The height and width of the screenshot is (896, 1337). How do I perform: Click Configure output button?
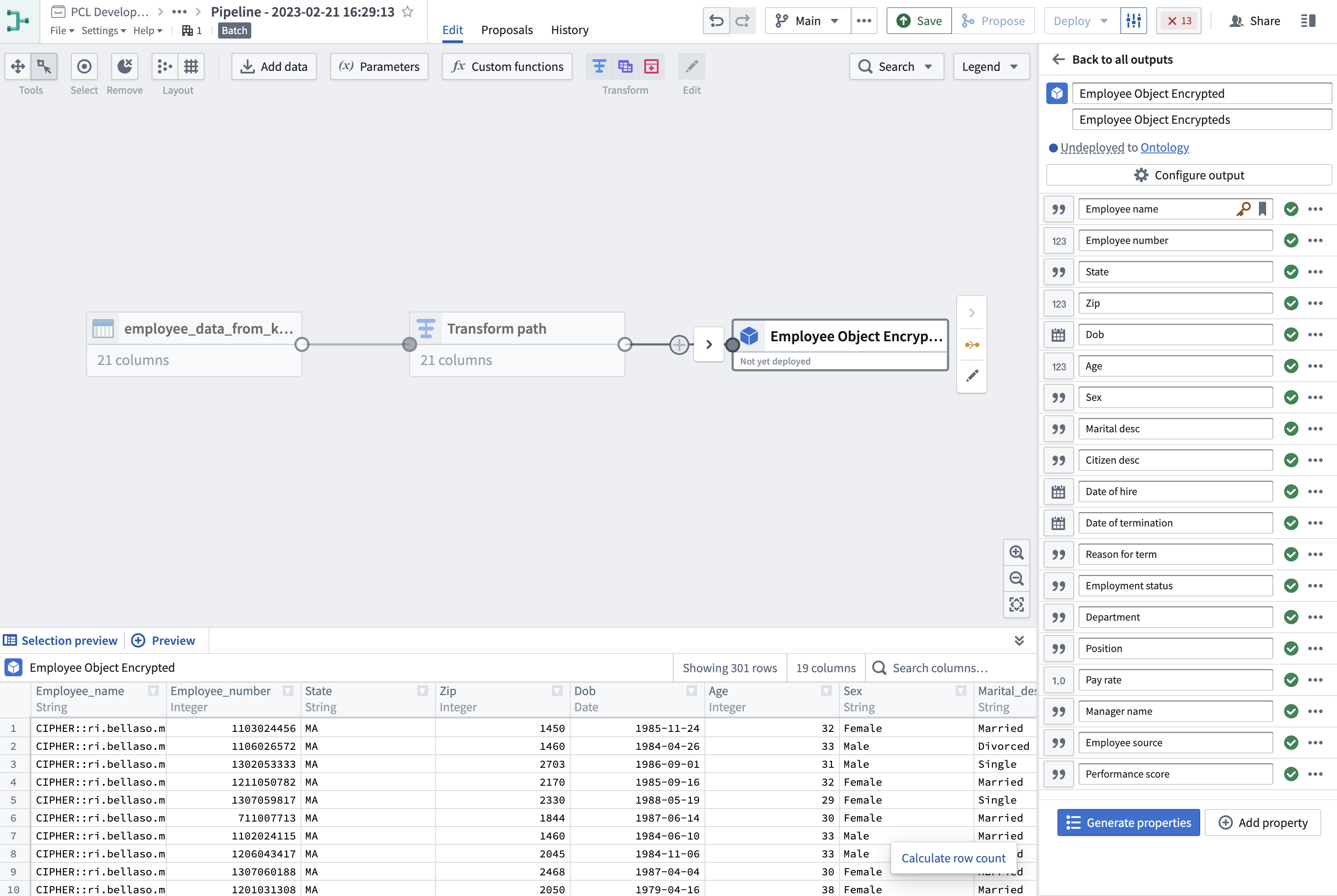click(x=1189, y=175)
